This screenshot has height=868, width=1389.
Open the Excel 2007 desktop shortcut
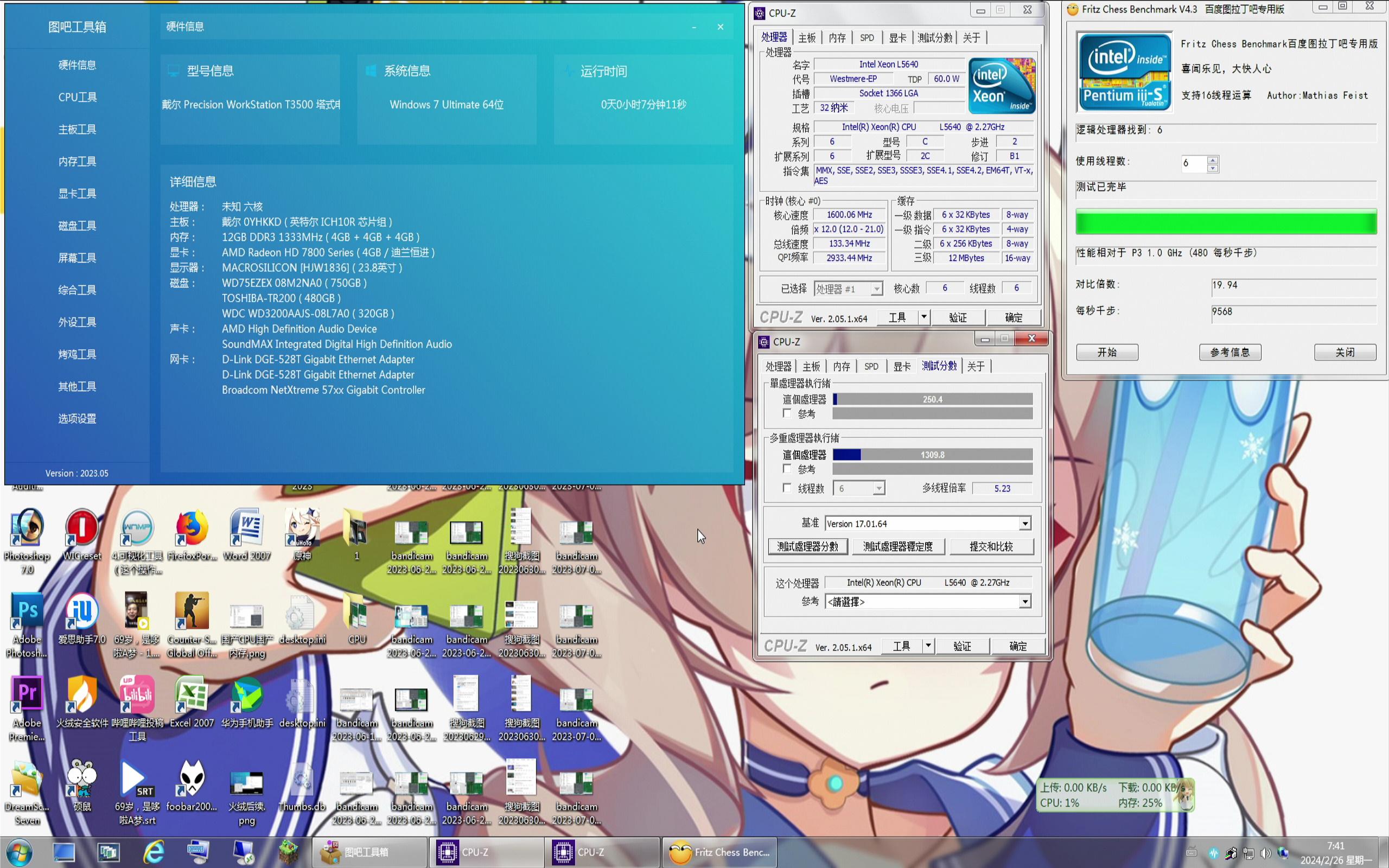192,701
